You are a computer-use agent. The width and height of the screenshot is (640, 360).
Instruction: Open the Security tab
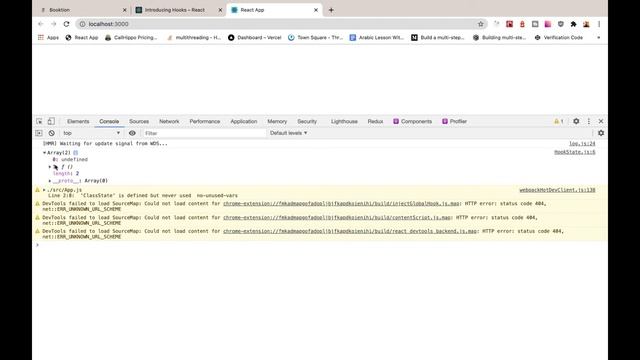point(307,121)
